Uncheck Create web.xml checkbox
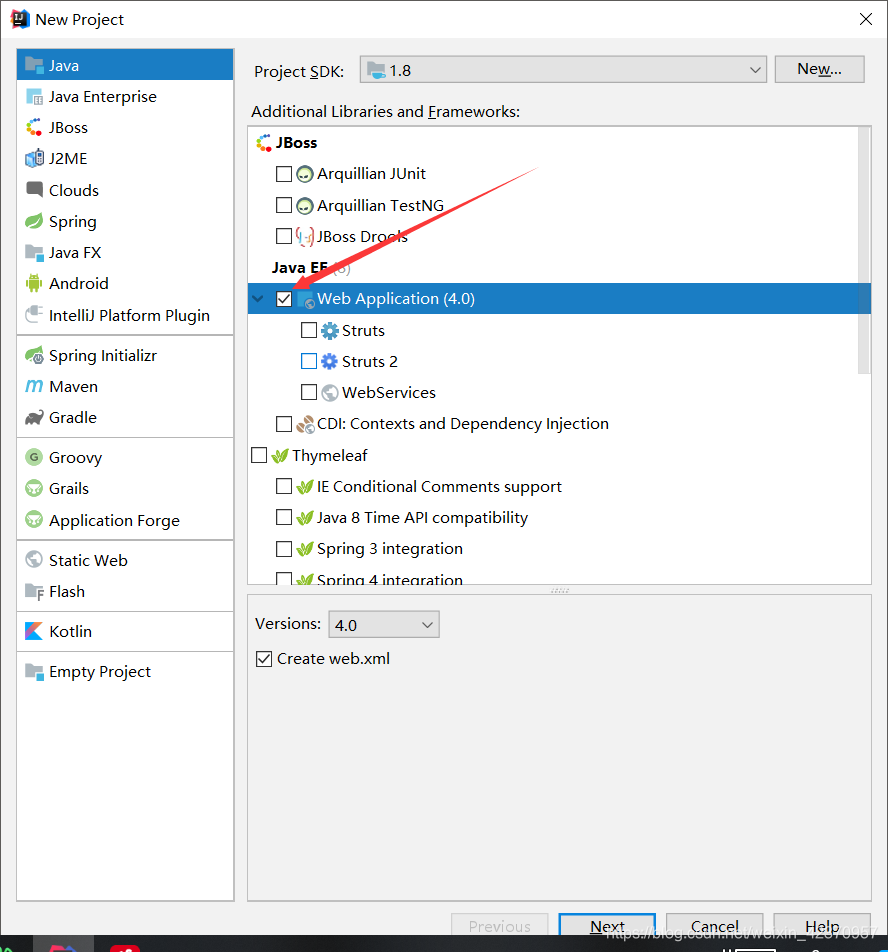 tap(264, 659)
